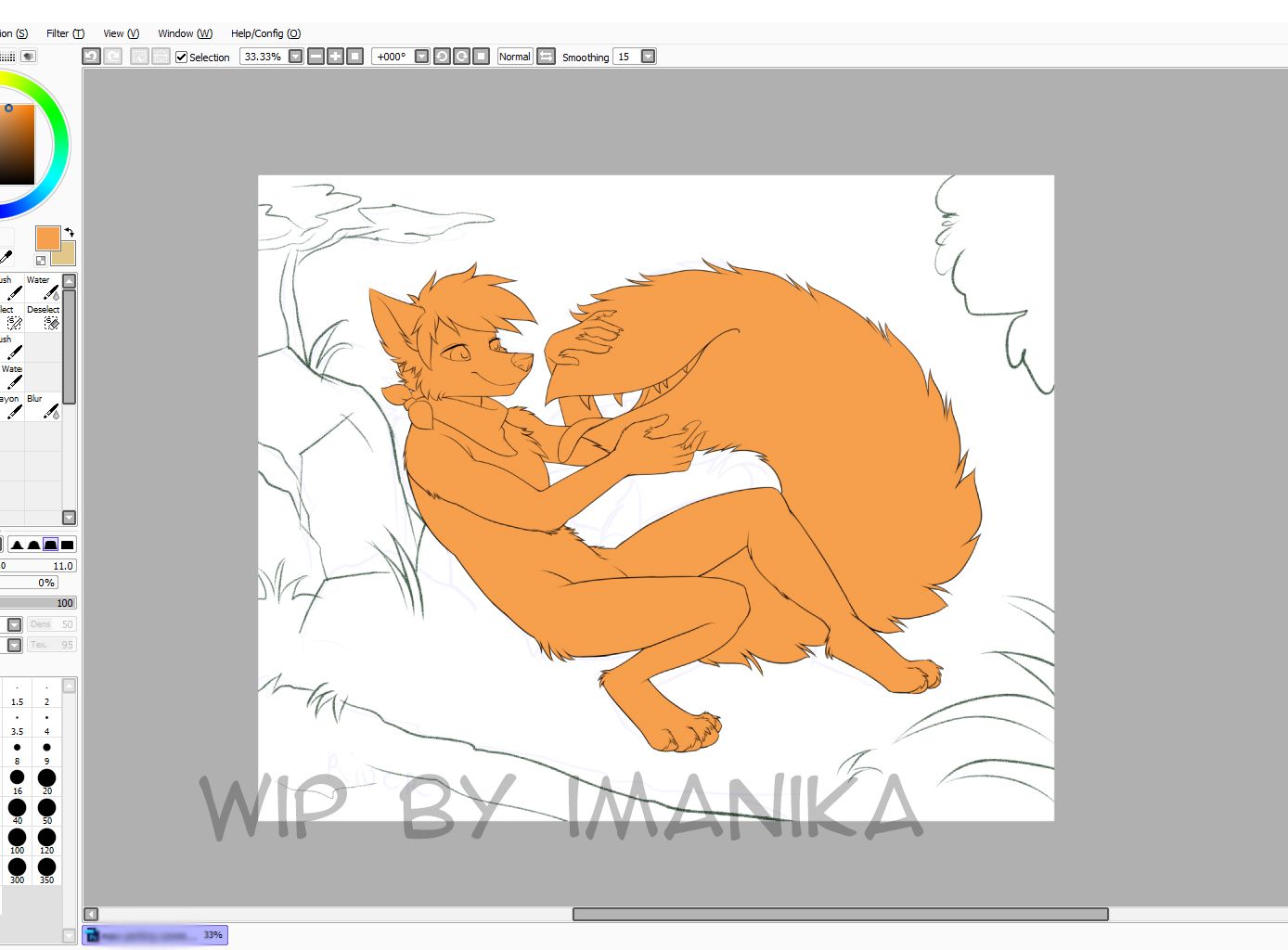Viewport: 1288px width, 950px height.
Task: Pick the 9 brush size preset
Action: point(46,751)
